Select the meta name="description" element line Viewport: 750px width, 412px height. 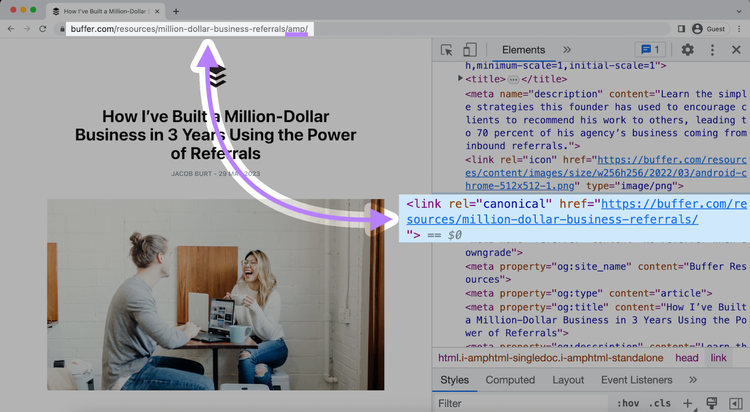click(x=606, y=120)
